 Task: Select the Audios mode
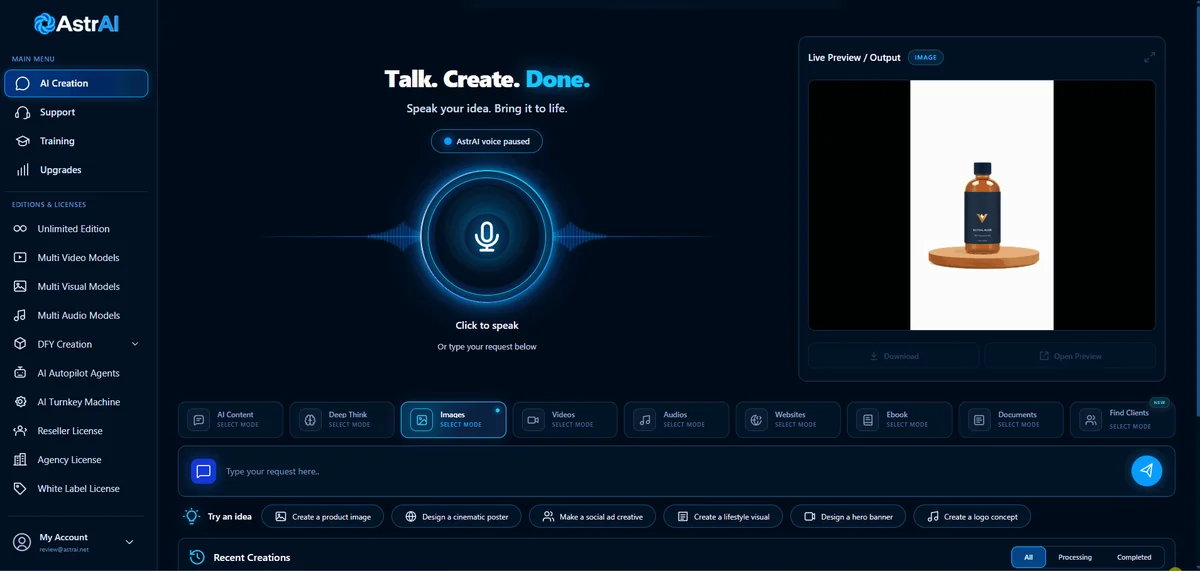(677, 420)
